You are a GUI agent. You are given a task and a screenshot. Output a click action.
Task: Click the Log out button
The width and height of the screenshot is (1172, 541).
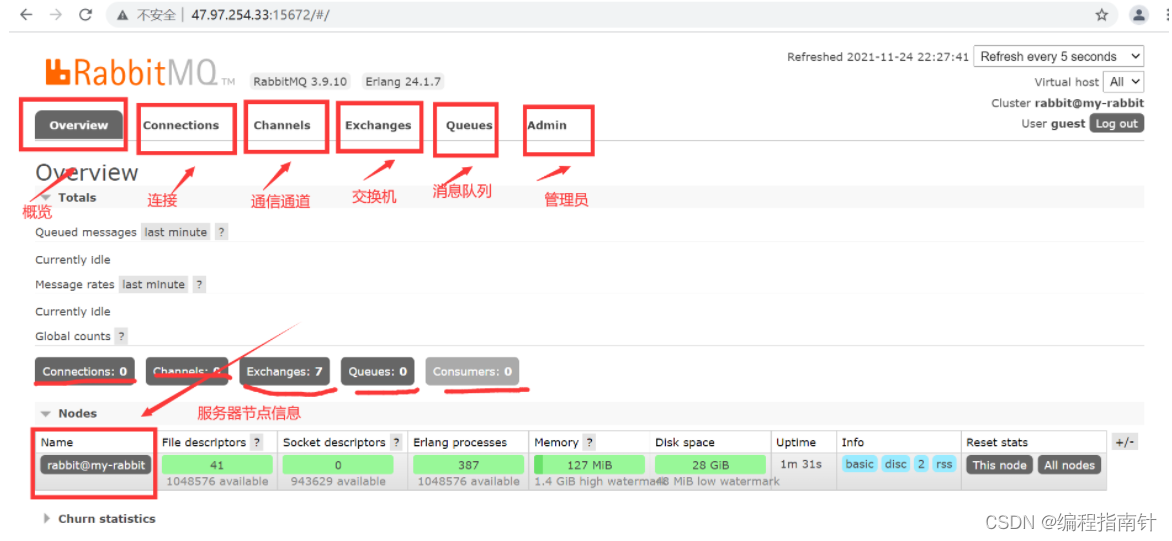[1117, 124]
